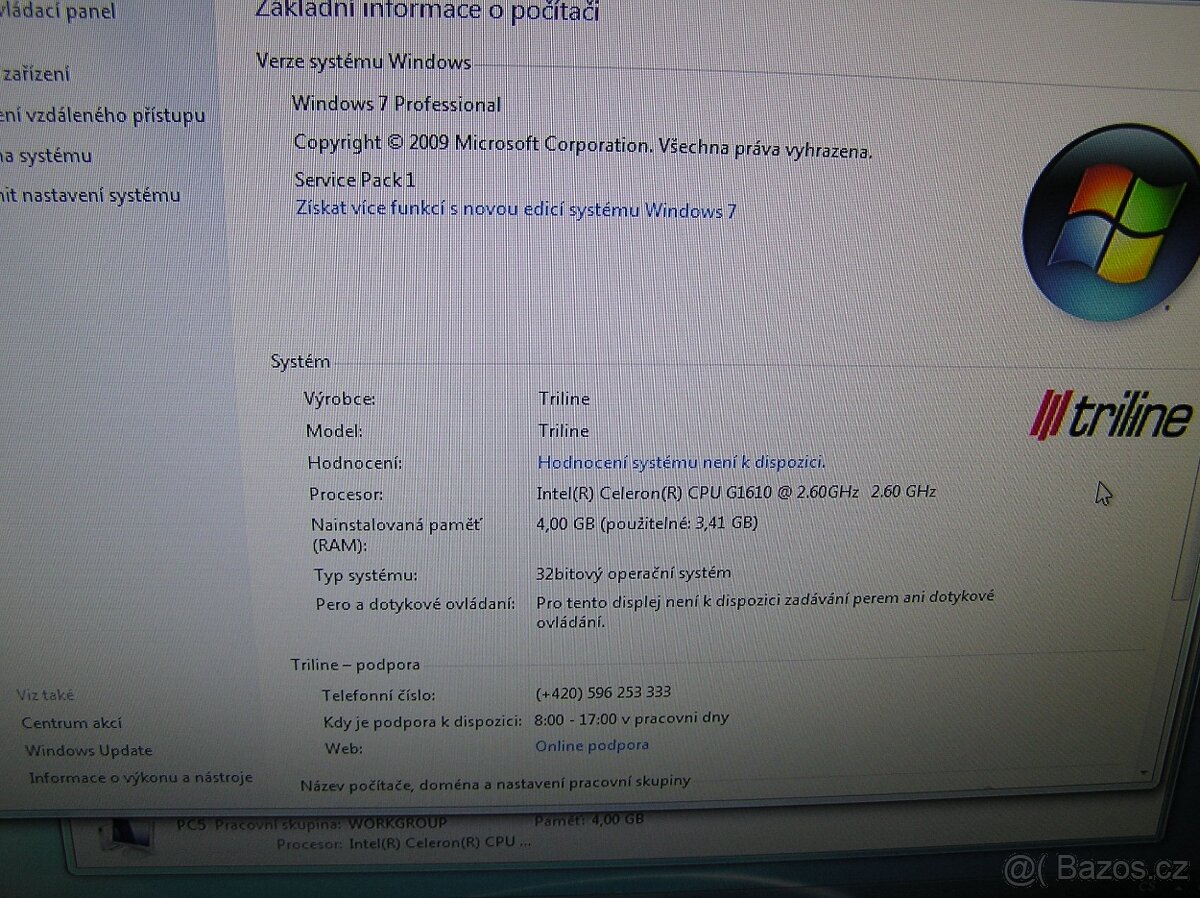Select the Service Pack 1 text
This screenshot has height=898, width=1200.
(x=354, y=180)
